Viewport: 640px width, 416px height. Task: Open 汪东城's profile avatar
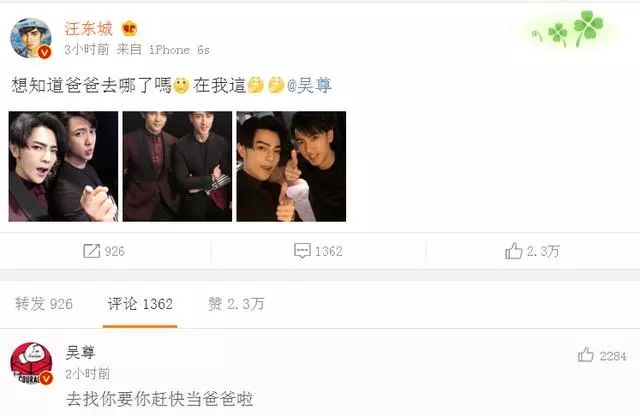tap(31, 38)
